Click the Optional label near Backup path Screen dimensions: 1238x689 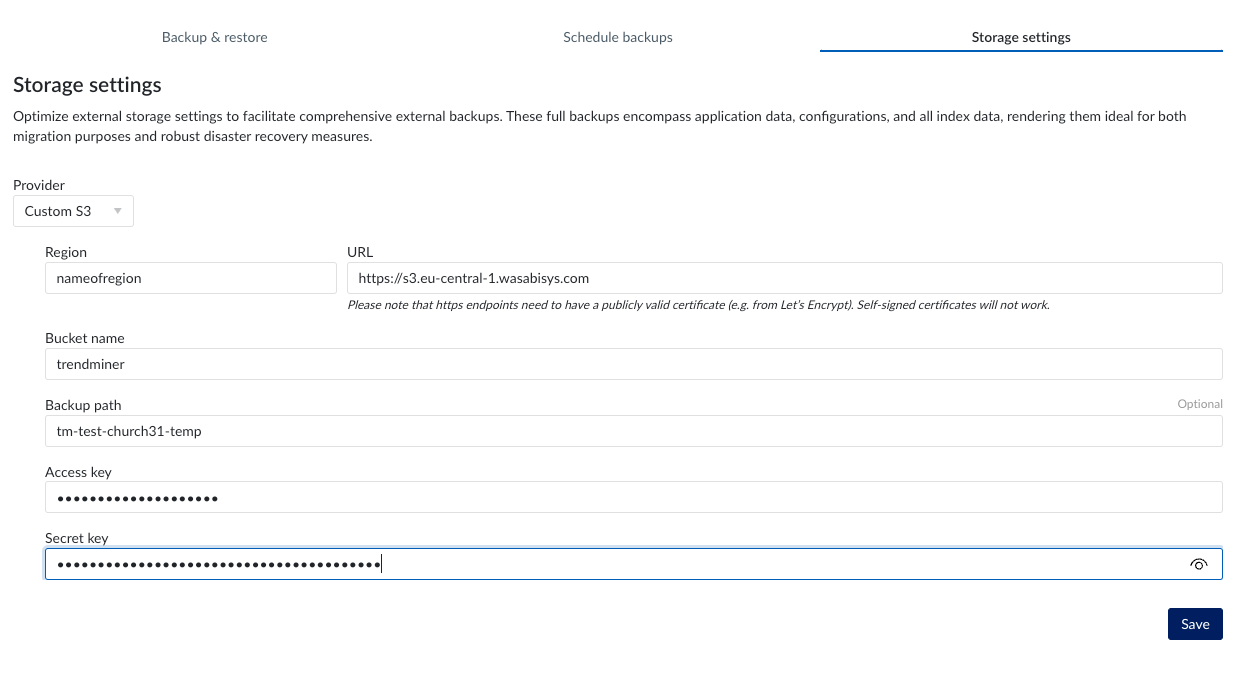(1199, 404)
